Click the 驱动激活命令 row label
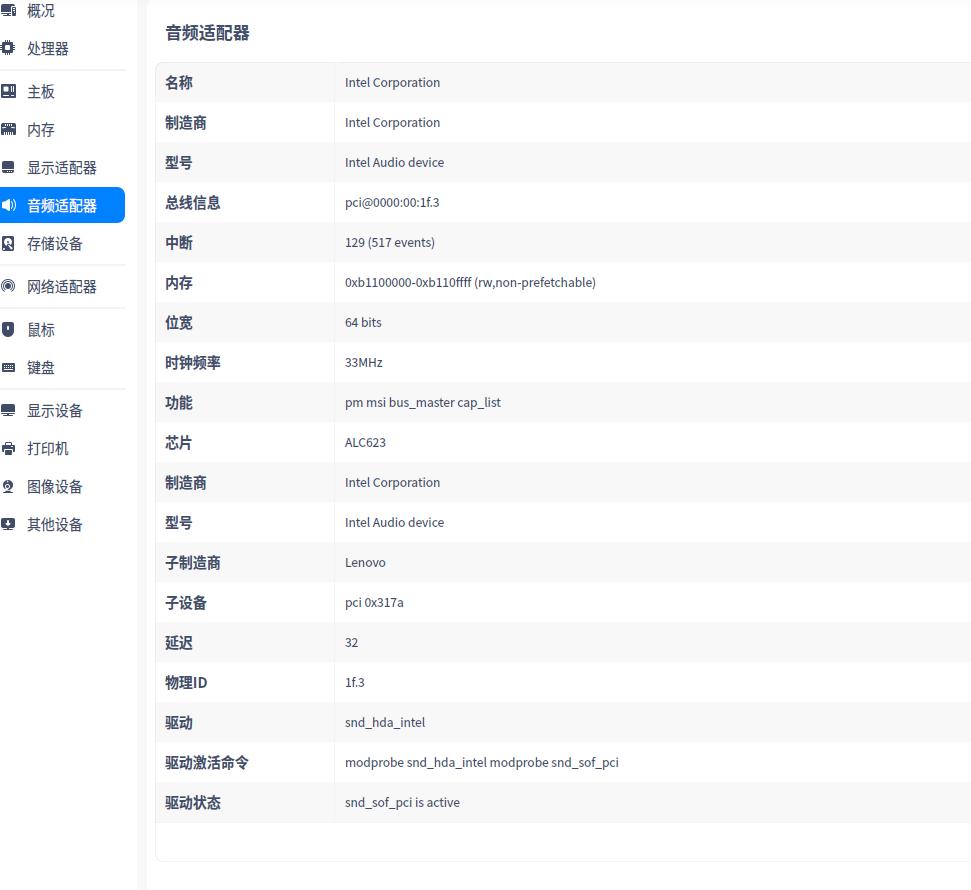This screenshot has width=971, height=890. click(x=207, y=762)
